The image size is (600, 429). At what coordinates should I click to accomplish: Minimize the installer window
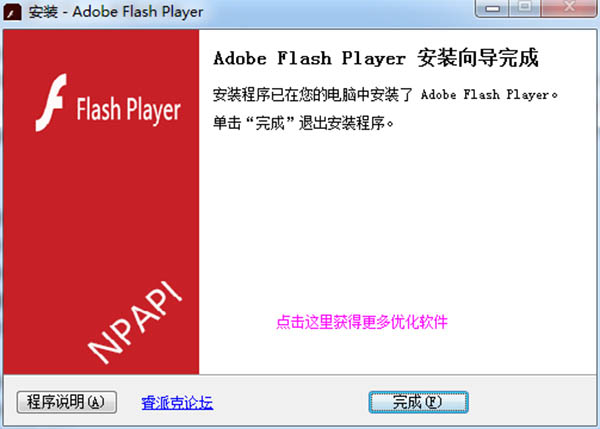click(x=492, y=8)
